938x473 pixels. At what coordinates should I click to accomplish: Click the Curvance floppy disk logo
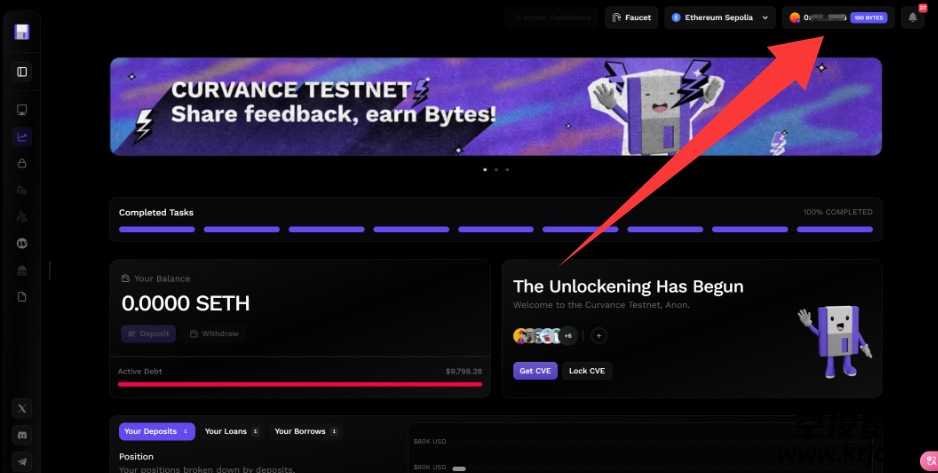22,32
